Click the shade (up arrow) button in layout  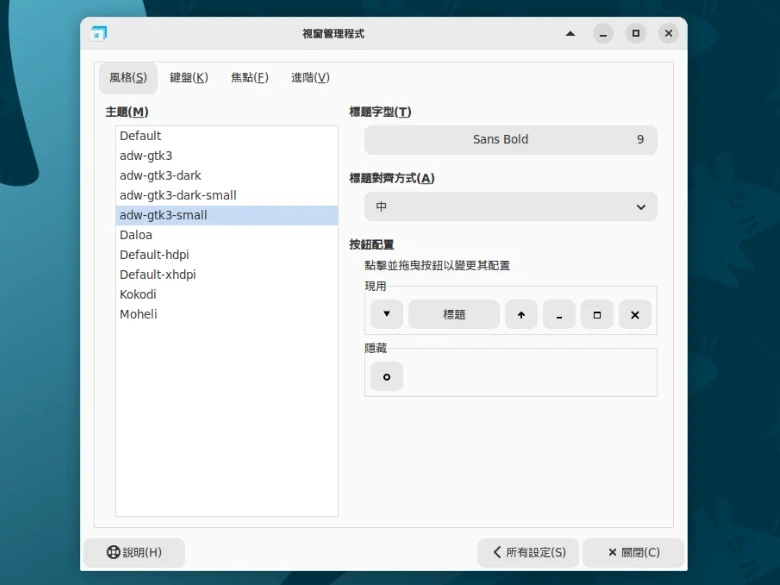[x=520, y=314]
